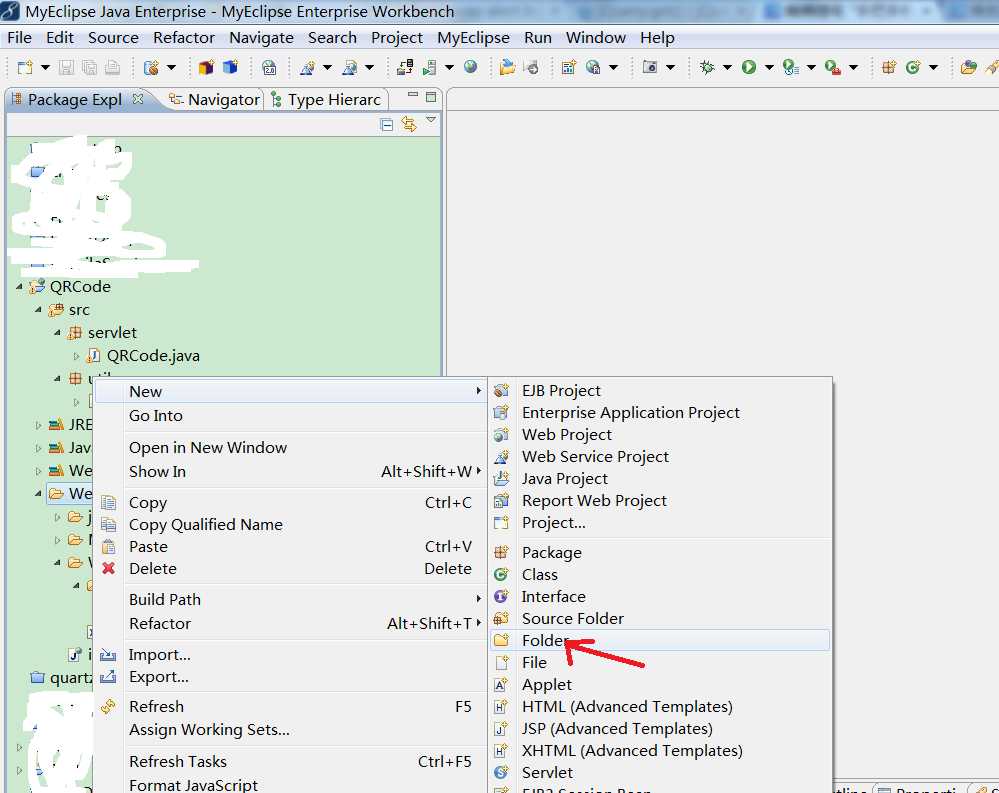The width and height of the screenshot is (999, 793).
Task: Select the QRCode.java file in tree
Action: point(153,355)
